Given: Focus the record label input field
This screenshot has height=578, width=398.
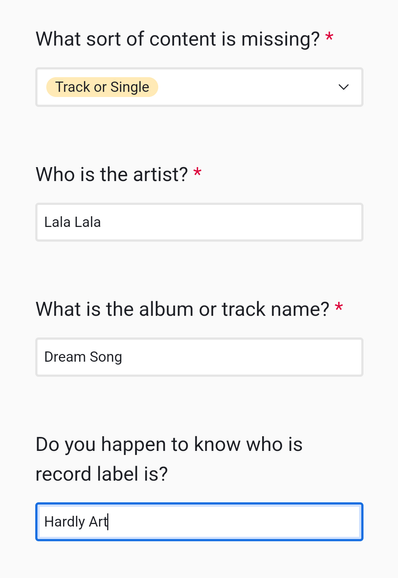Looking at the screenshot, I should (199, 522).
